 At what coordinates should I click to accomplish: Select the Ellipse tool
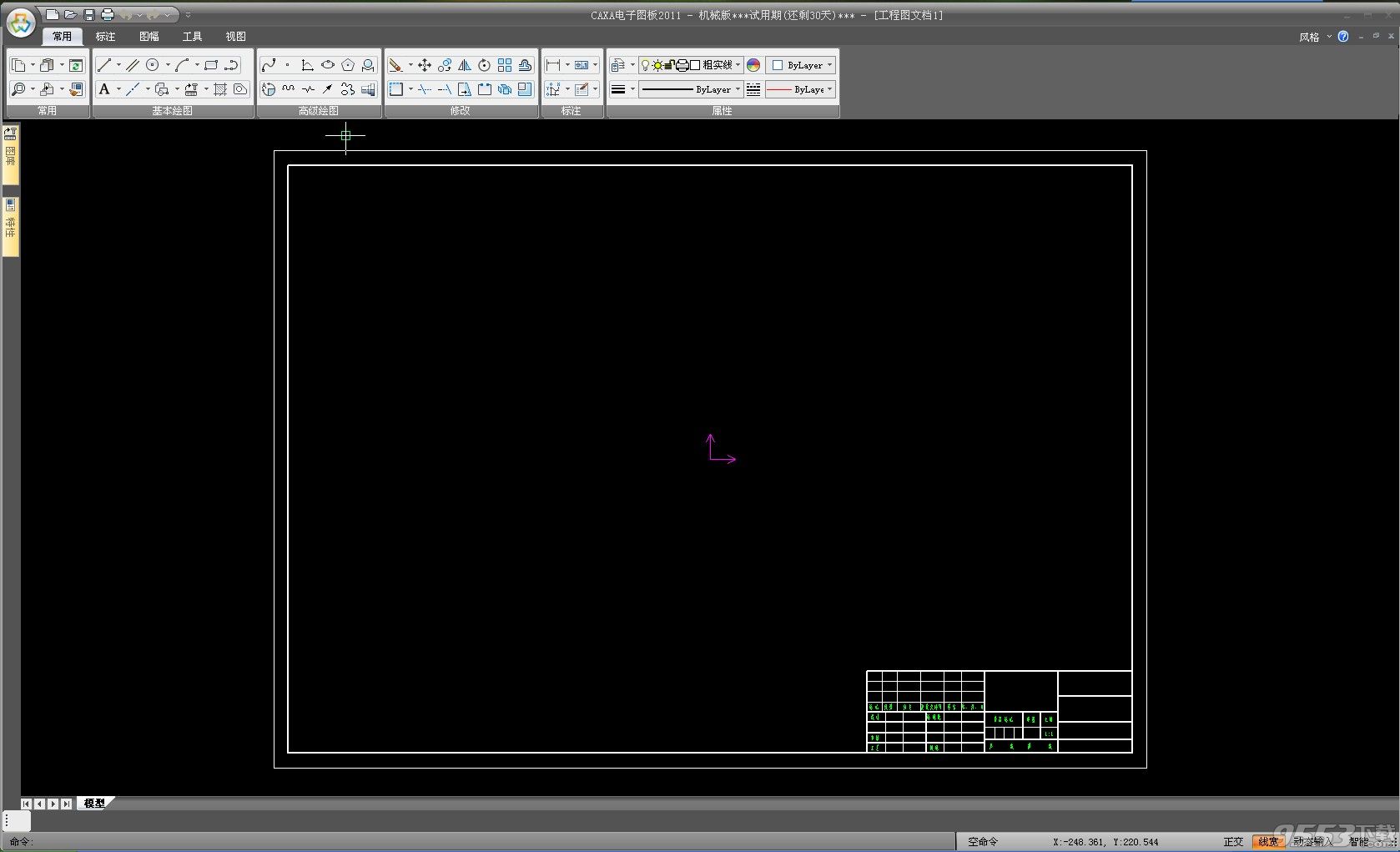[x=328, y=65]
